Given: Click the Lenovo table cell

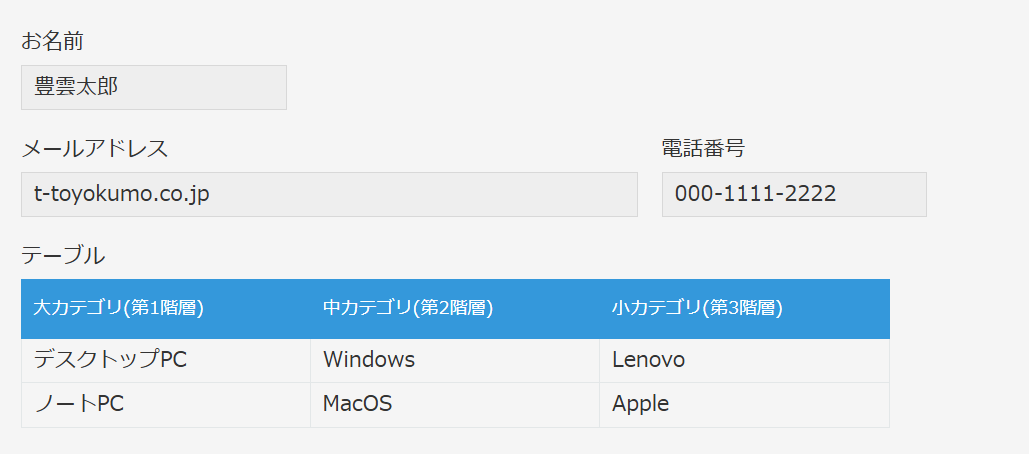Looking at the screenshot, I should pyautogui.click(x=744, y=361).
